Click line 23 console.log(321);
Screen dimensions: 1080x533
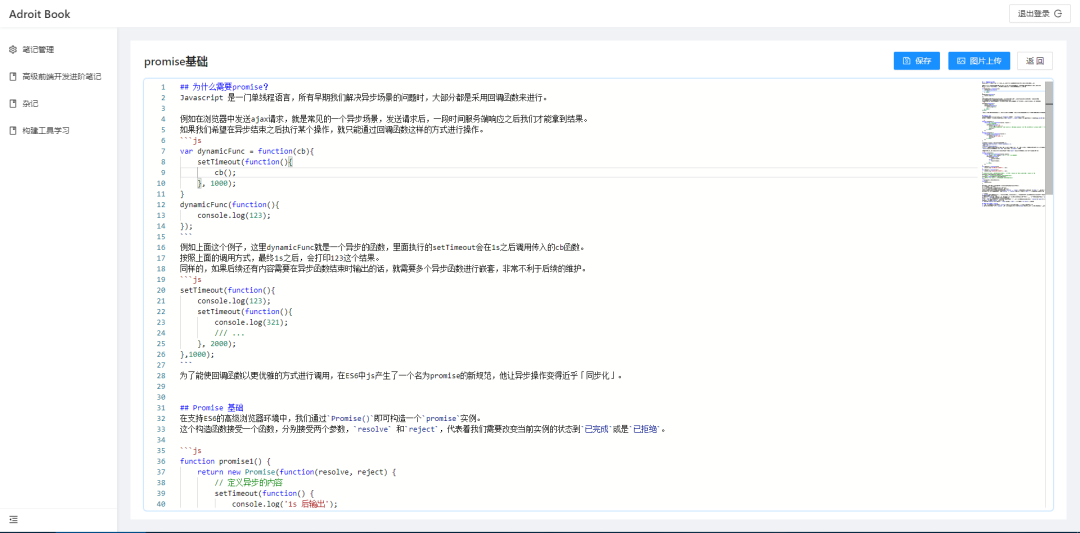click(251, 322)
